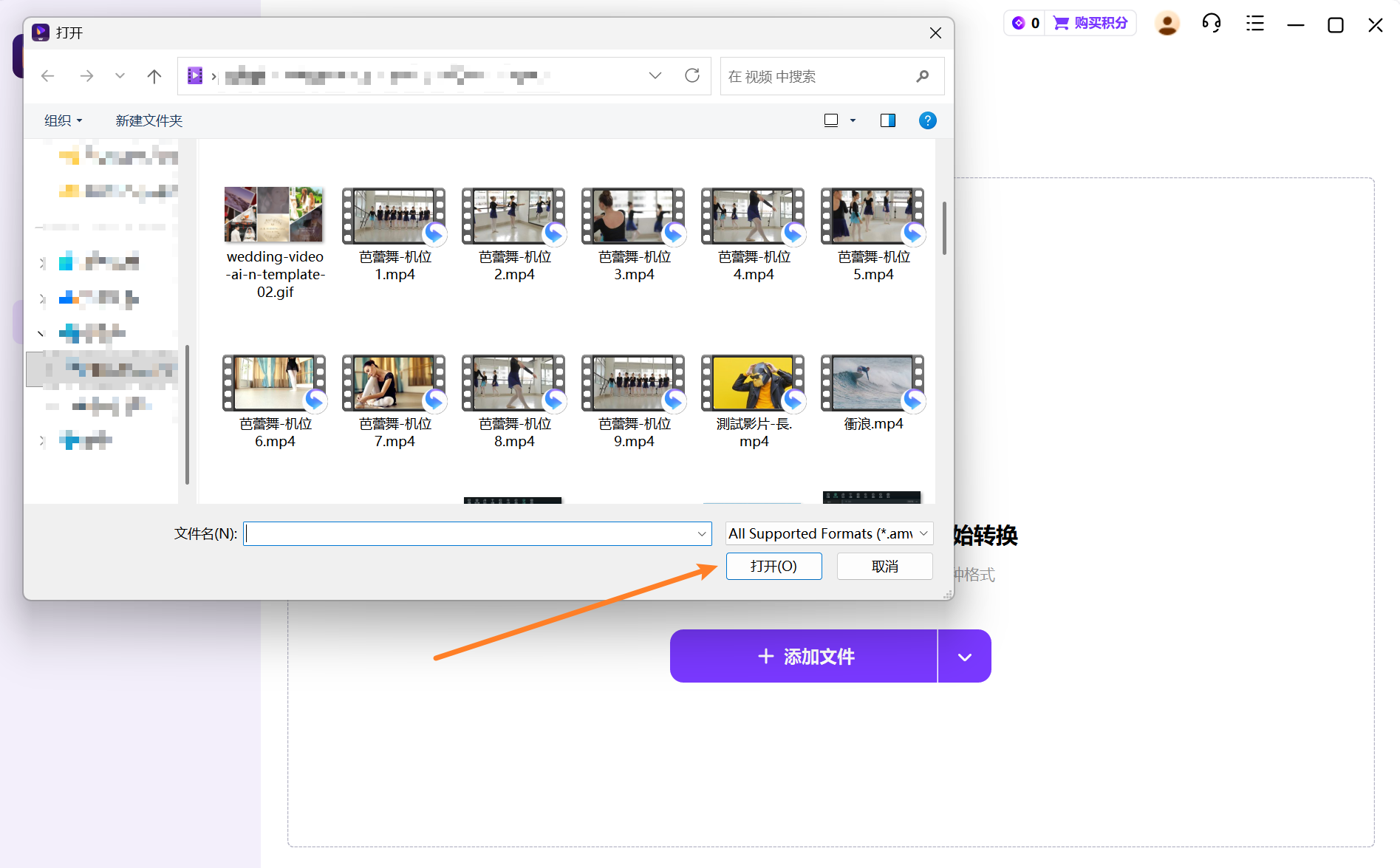Click the 打开(O) button
This screenshot has height=868, width=1400.
[774, 567]
